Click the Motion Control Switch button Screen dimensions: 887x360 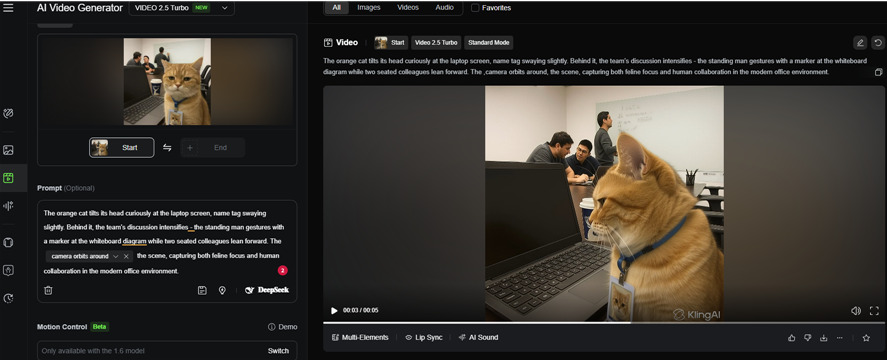pos(278,351)
